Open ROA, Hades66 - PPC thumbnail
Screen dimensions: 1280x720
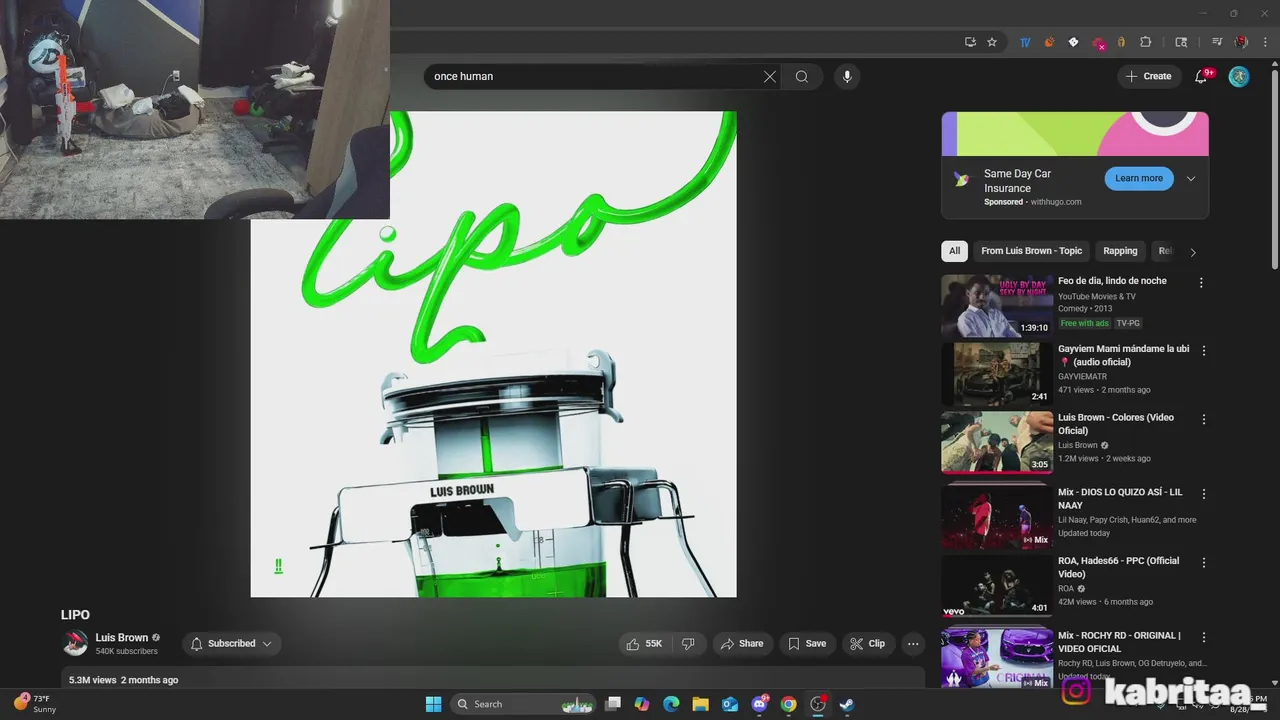click(x=997, y=585)
